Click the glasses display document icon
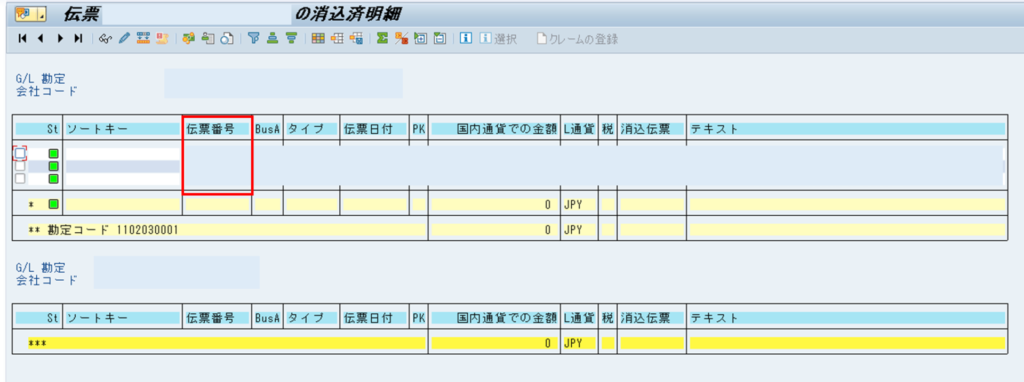 click(x=106, y=39)
